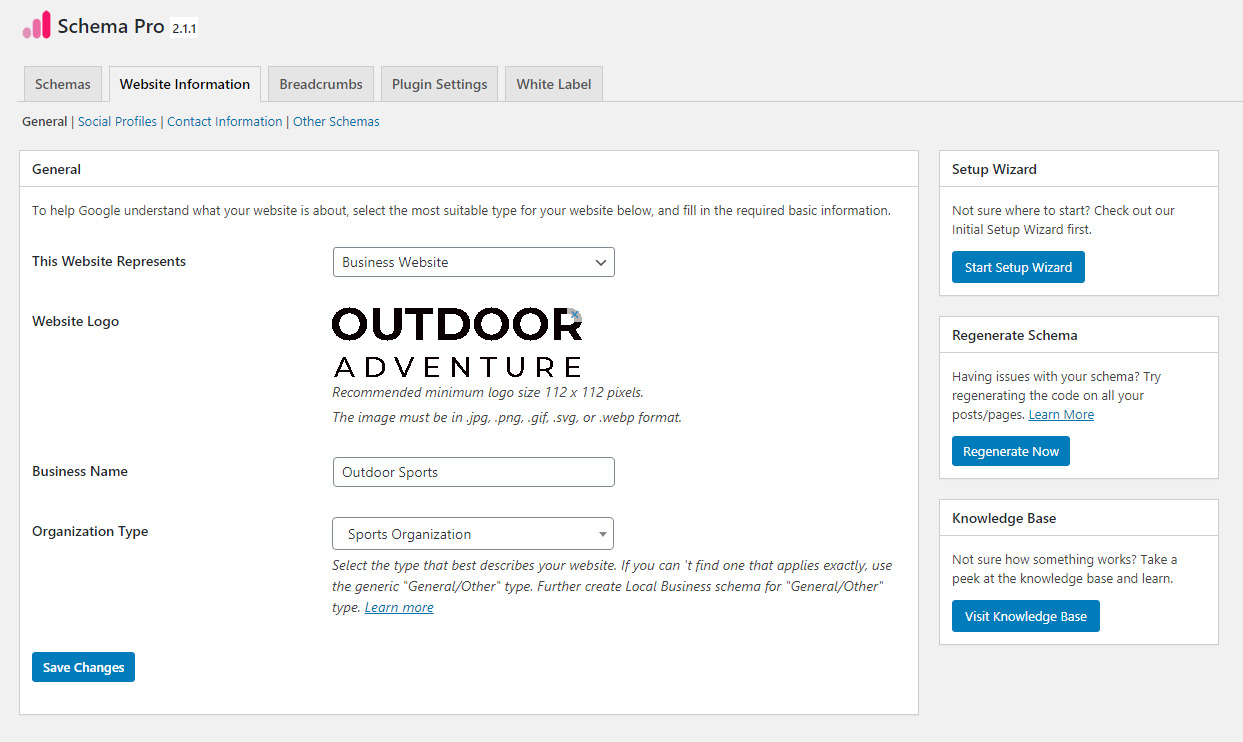The height and width of the screenshot is (742, 1243).
Task: Click the Outdoor Adventure logo thumbnail
Action: 455,337
